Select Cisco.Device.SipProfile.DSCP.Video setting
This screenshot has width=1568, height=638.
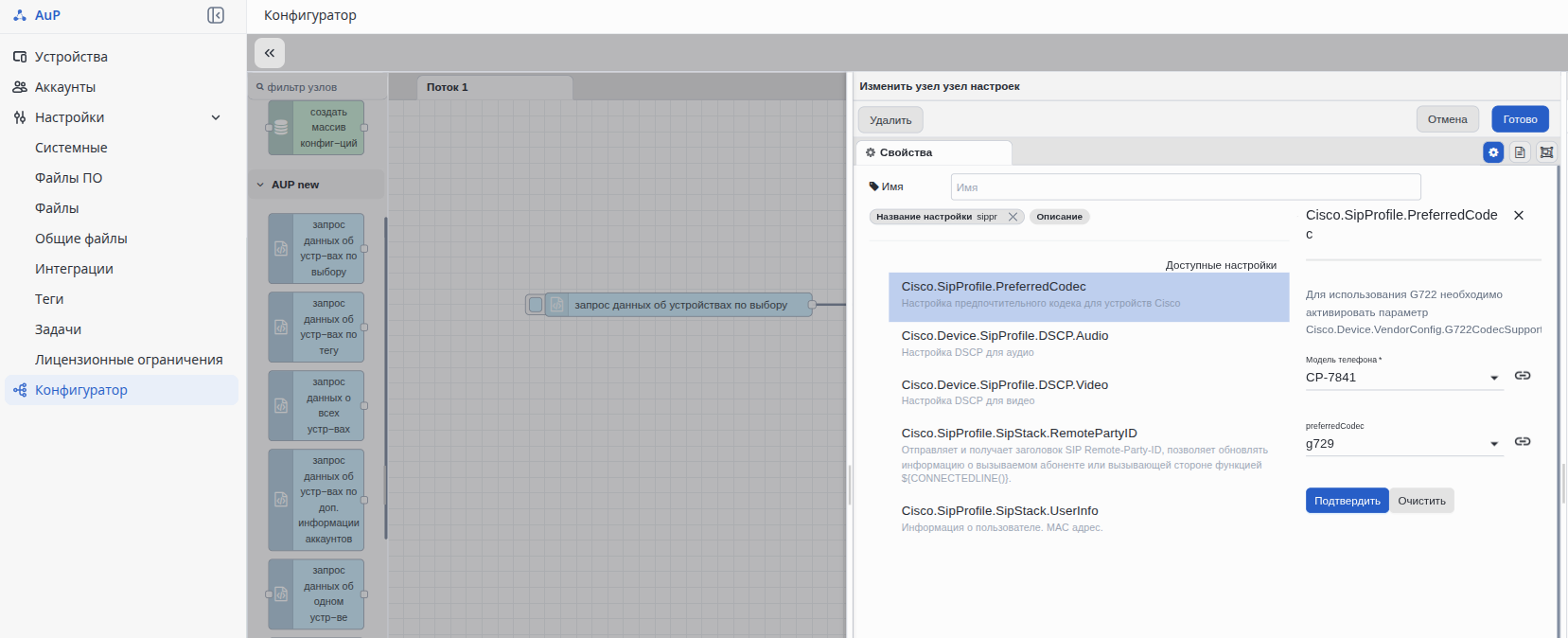click(x=1088, y=393)
